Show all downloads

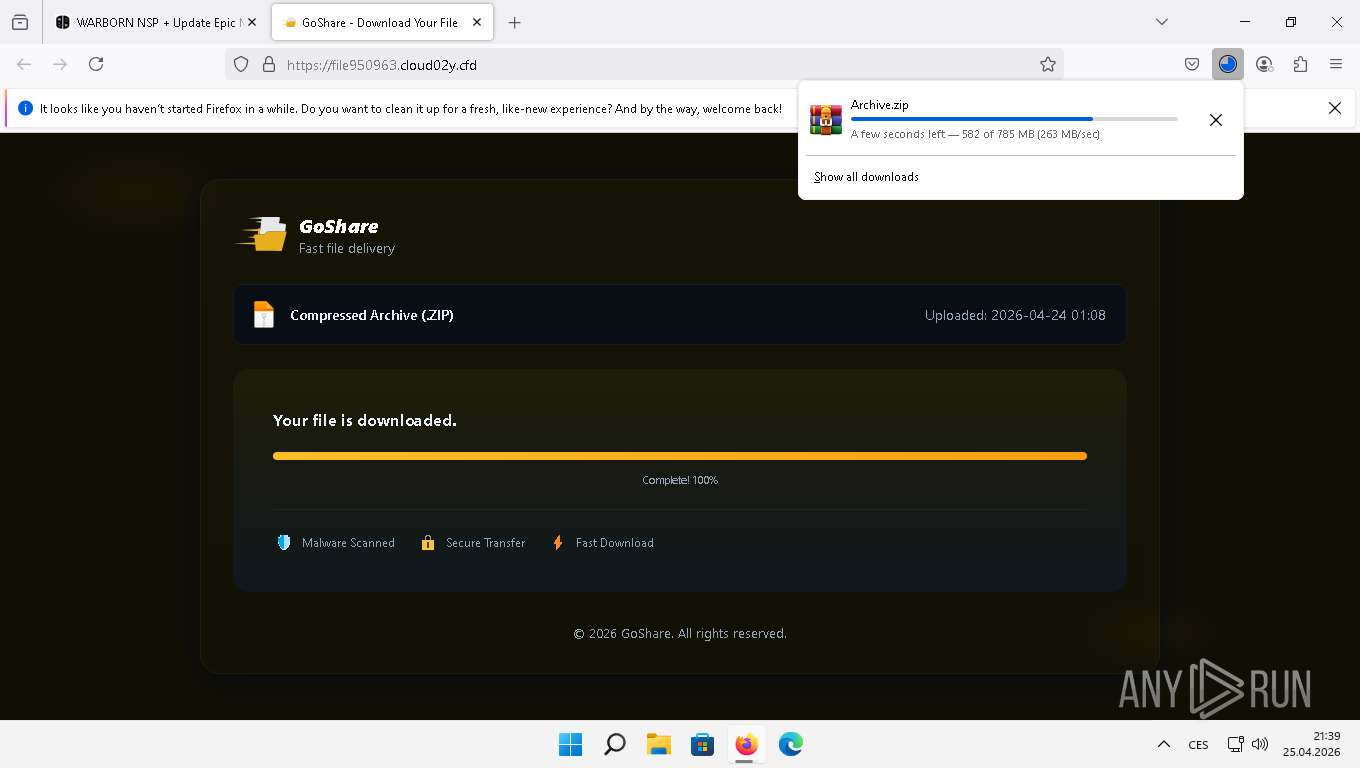tap(866, 177)
